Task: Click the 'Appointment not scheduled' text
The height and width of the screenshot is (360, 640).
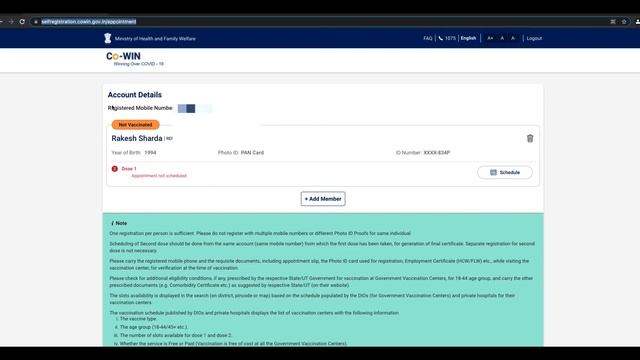Action: [159, 176]
